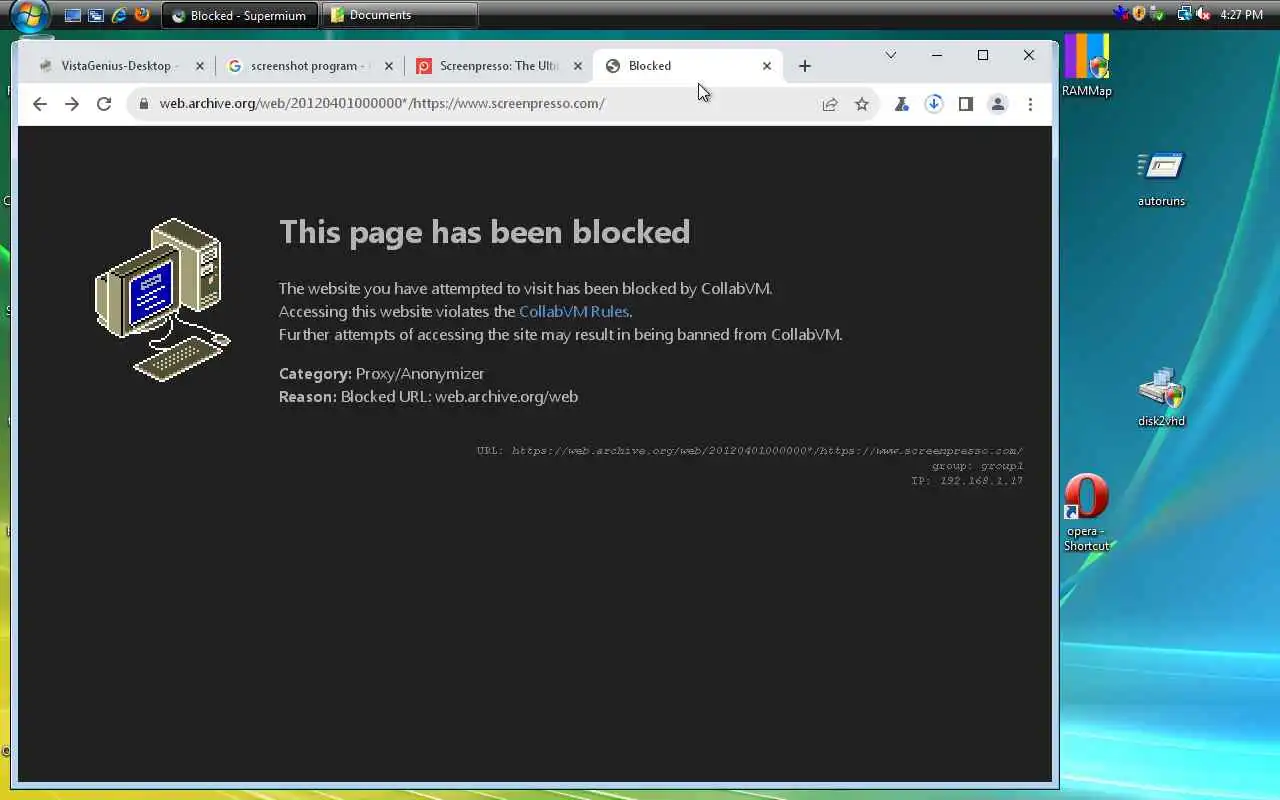View site information via the lock icon
The width and height of the screenshot is (1280, 800).
(x=144, y=104)
